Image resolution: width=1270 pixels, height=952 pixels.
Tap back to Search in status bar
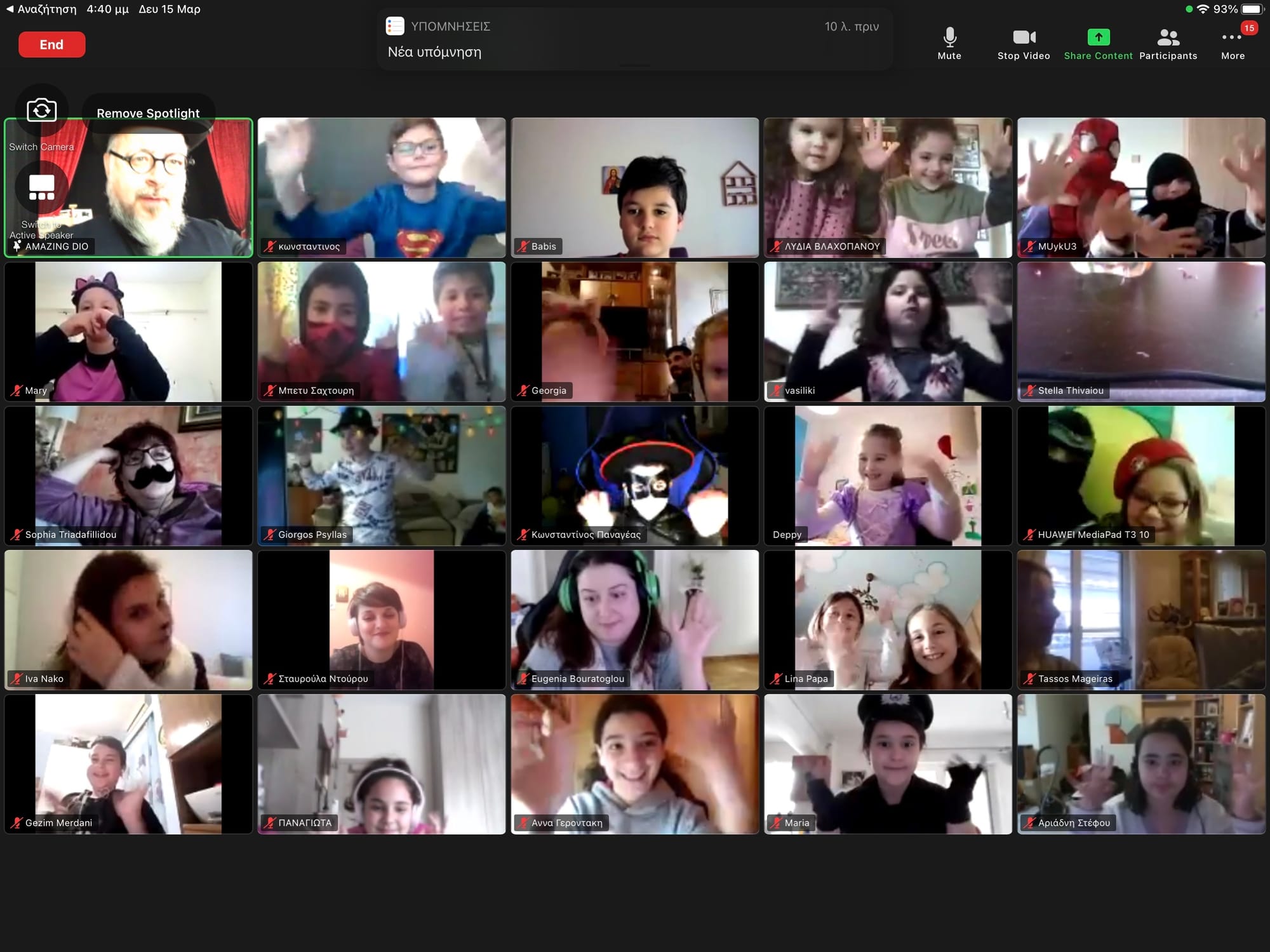pyautogui.click(x=41, y=9)
